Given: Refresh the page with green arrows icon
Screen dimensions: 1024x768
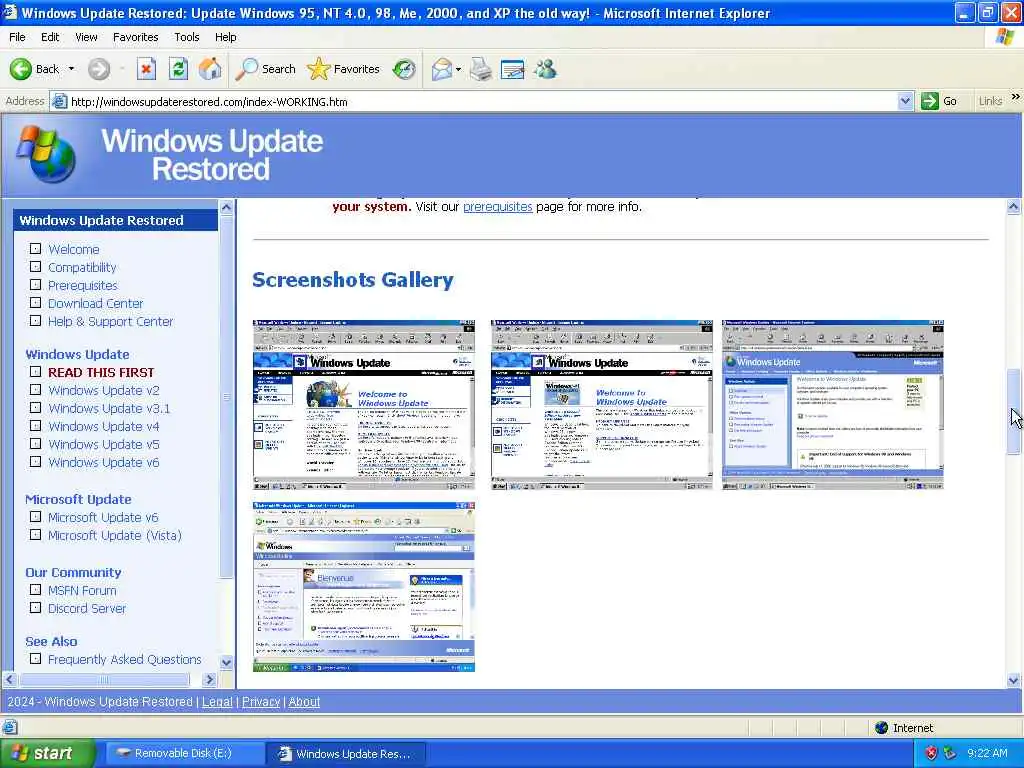Looking at the screenshot, I should (x=178, y=69).
